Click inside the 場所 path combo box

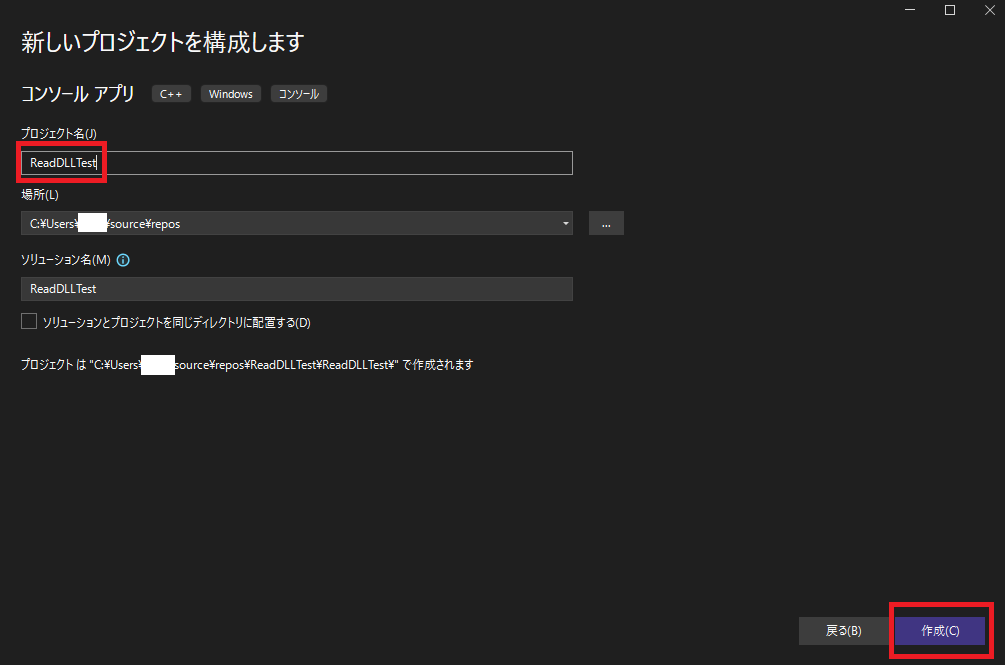pos(290,223)
